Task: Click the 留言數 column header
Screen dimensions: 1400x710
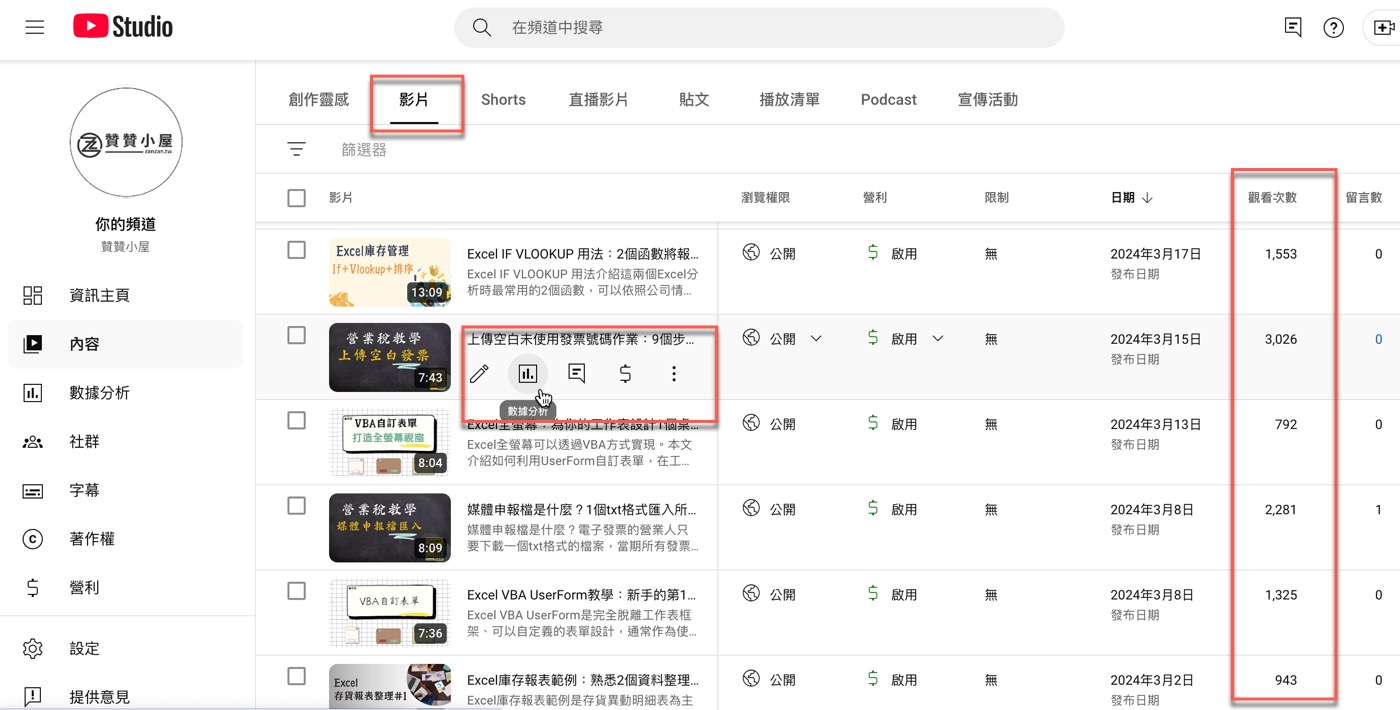Action: [x=1364, y=198]
